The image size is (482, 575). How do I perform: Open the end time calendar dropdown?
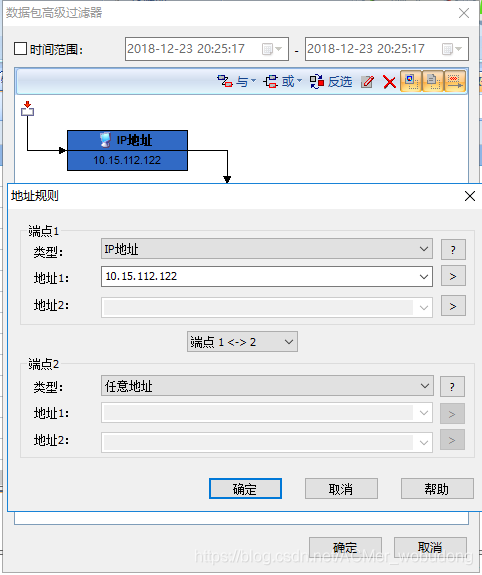click(x=452, y=48)
